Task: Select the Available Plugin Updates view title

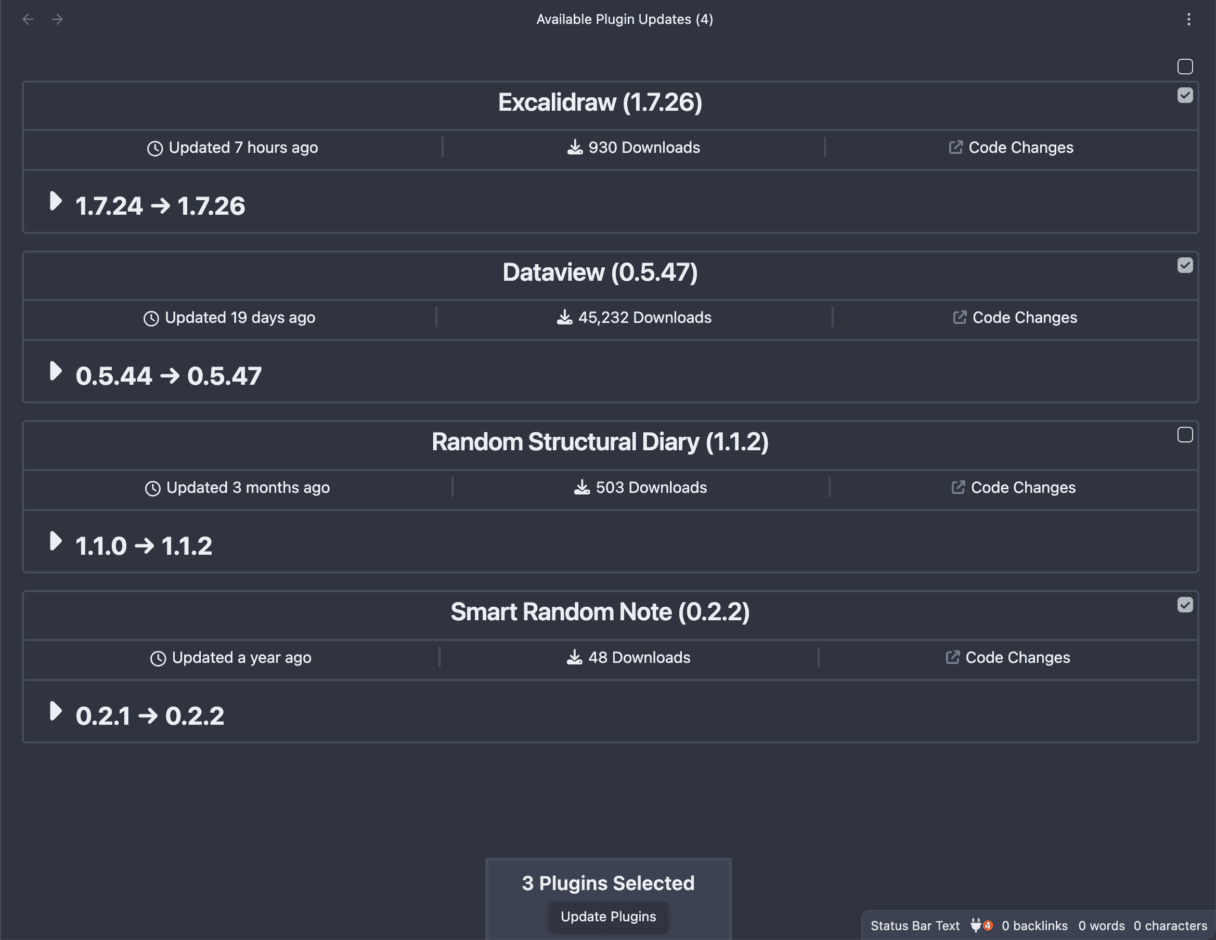Action: click(x=624, y=19)
